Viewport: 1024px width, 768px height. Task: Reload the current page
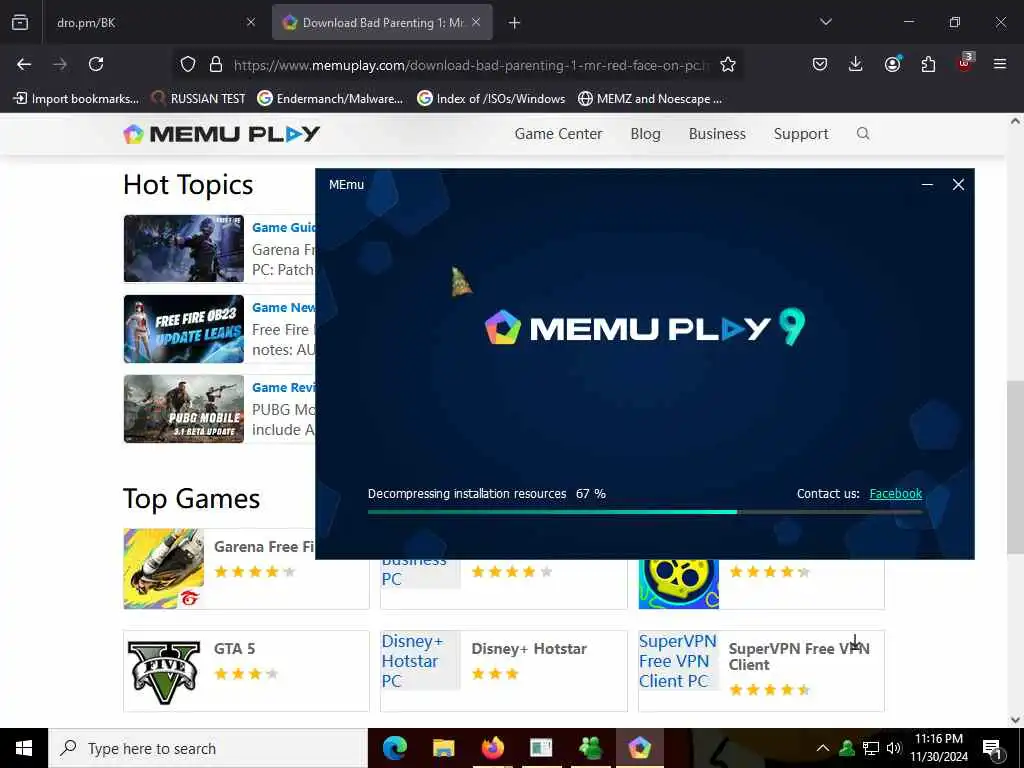tap(96, 64)
